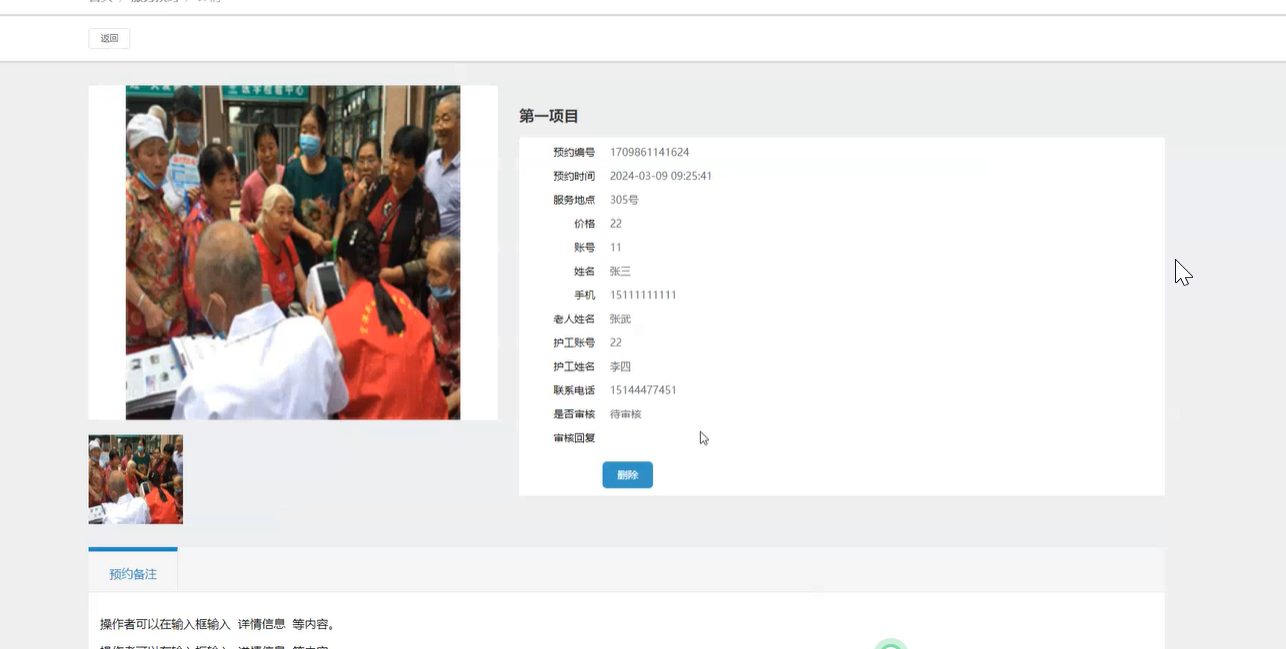The height and width of the screenshot is (649, 1286).
Task: Click the 联系电话 label
Action: (x=574, y=390)
